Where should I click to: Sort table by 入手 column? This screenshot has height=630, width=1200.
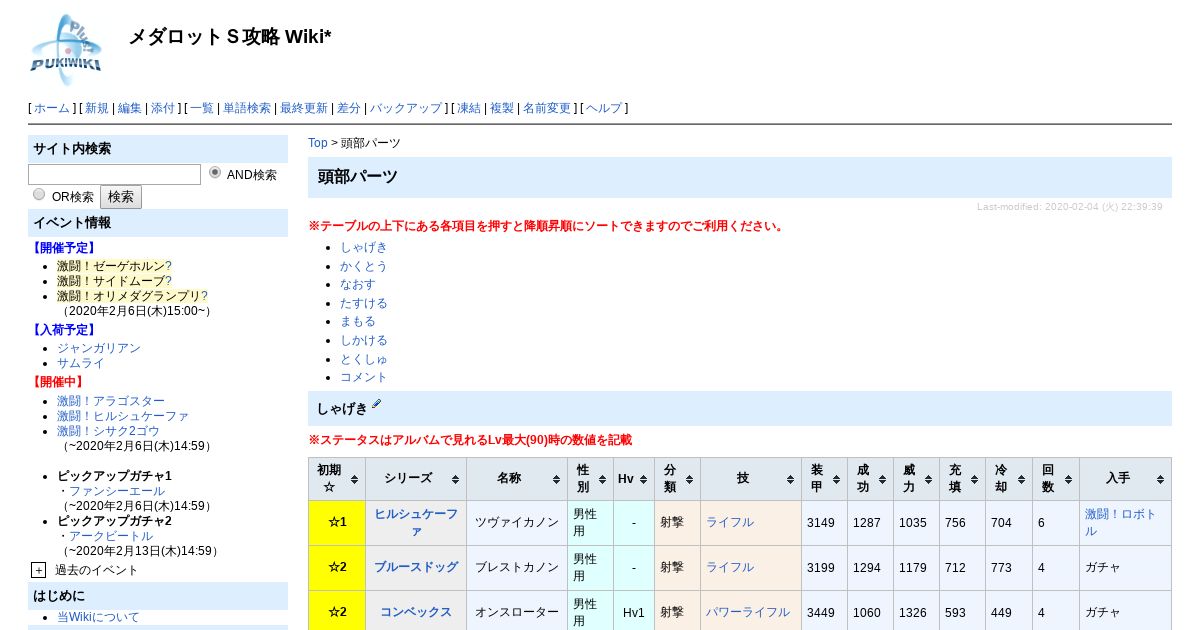point(1125,479)
